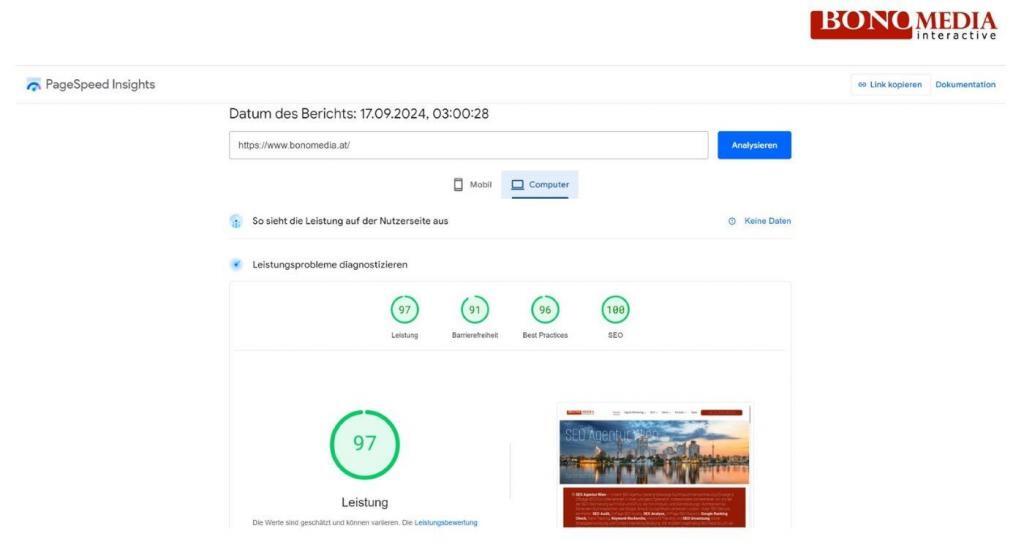Click the Link kopieren button
The height and width of the screenshot is (550, 1024).
coord(890,84)
